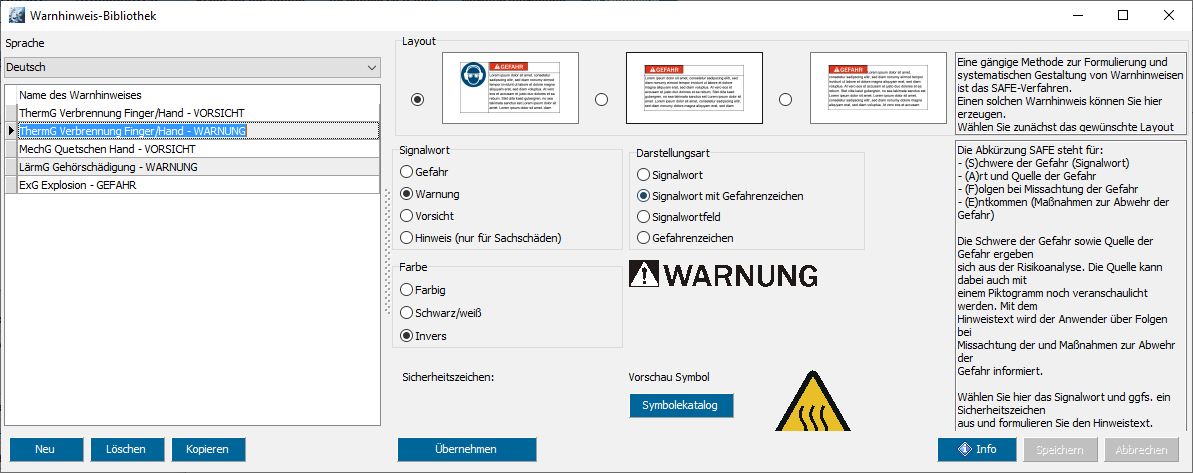The height and width of the screenshot is (473, 1193).
Task: Open the Symbolekatalog
Action: coord(681,405)
